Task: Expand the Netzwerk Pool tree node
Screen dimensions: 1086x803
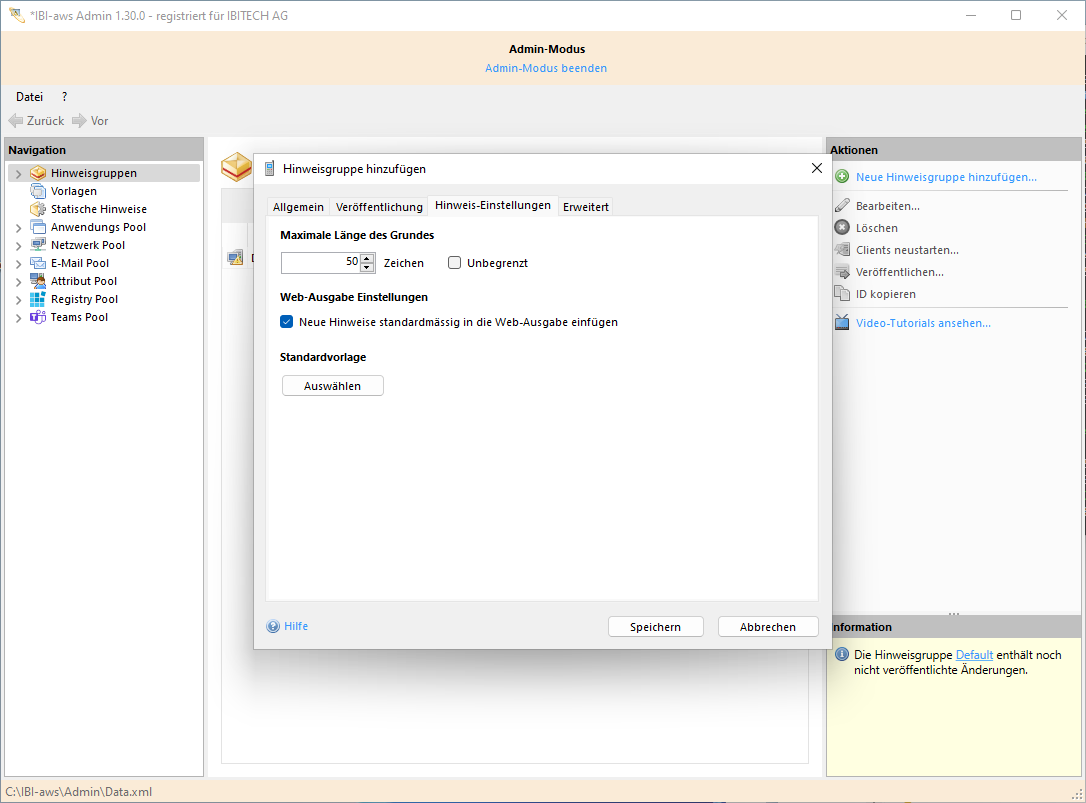Action: (x=18, y=245)
